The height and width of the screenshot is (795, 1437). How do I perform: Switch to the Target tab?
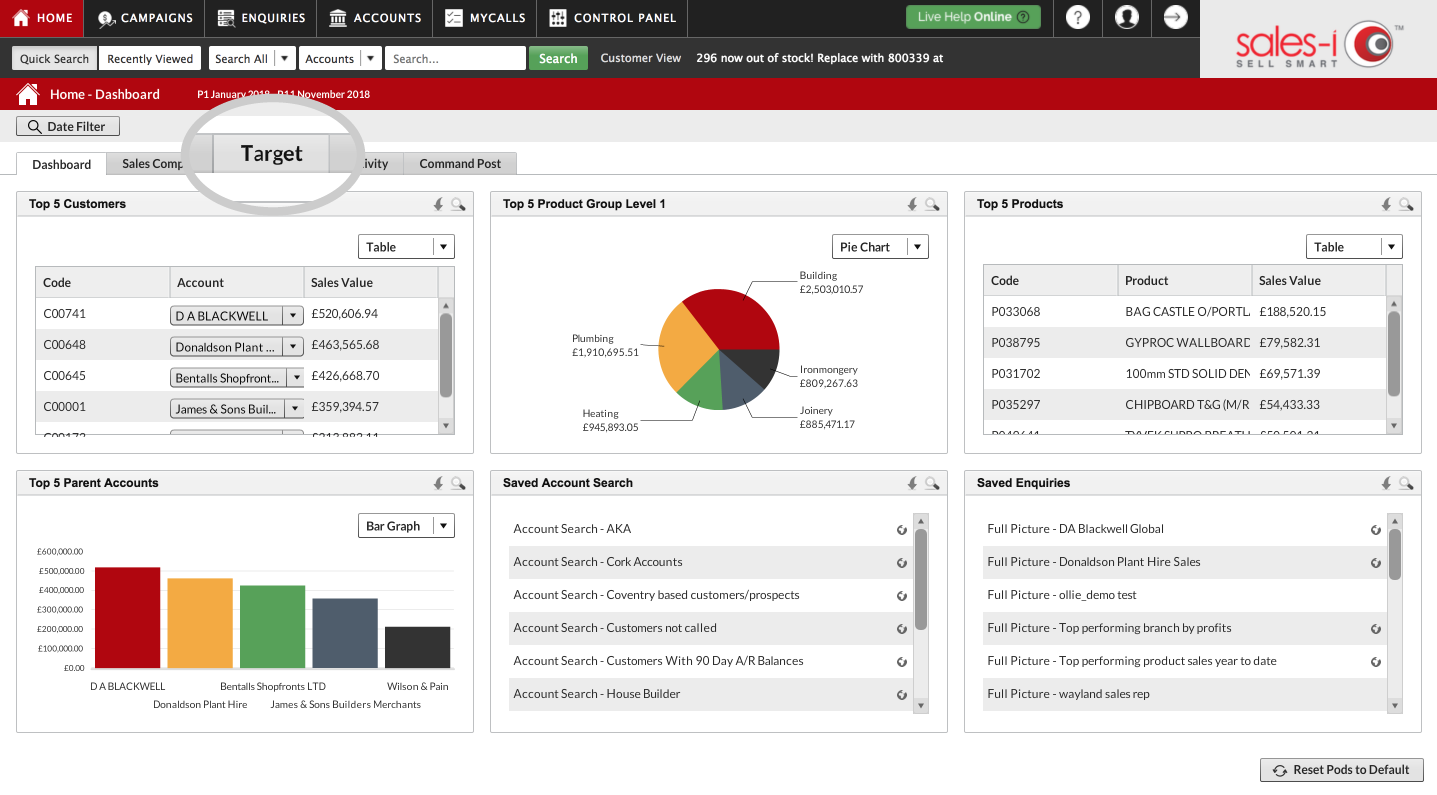point(271,154)
